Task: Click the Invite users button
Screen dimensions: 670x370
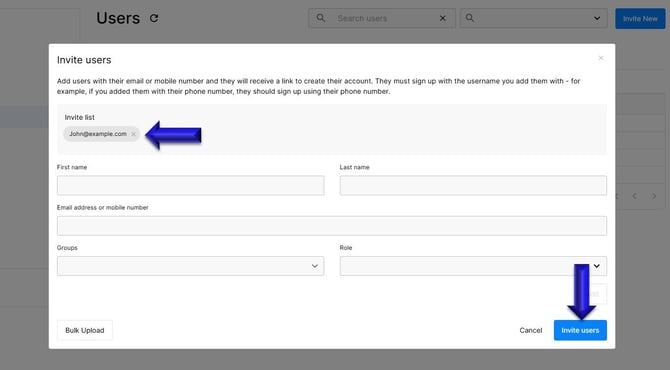Action: pos(580,330)
